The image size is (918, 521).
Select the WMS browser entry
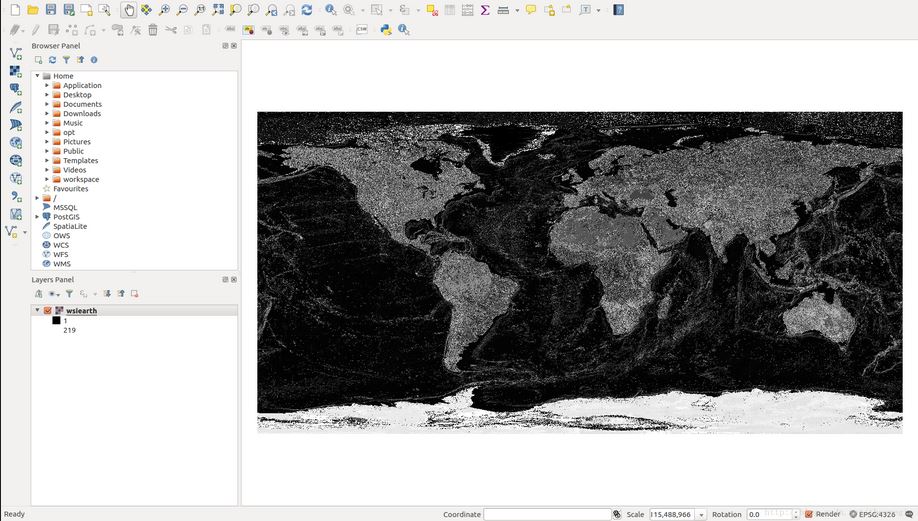(x=61, y=264)
